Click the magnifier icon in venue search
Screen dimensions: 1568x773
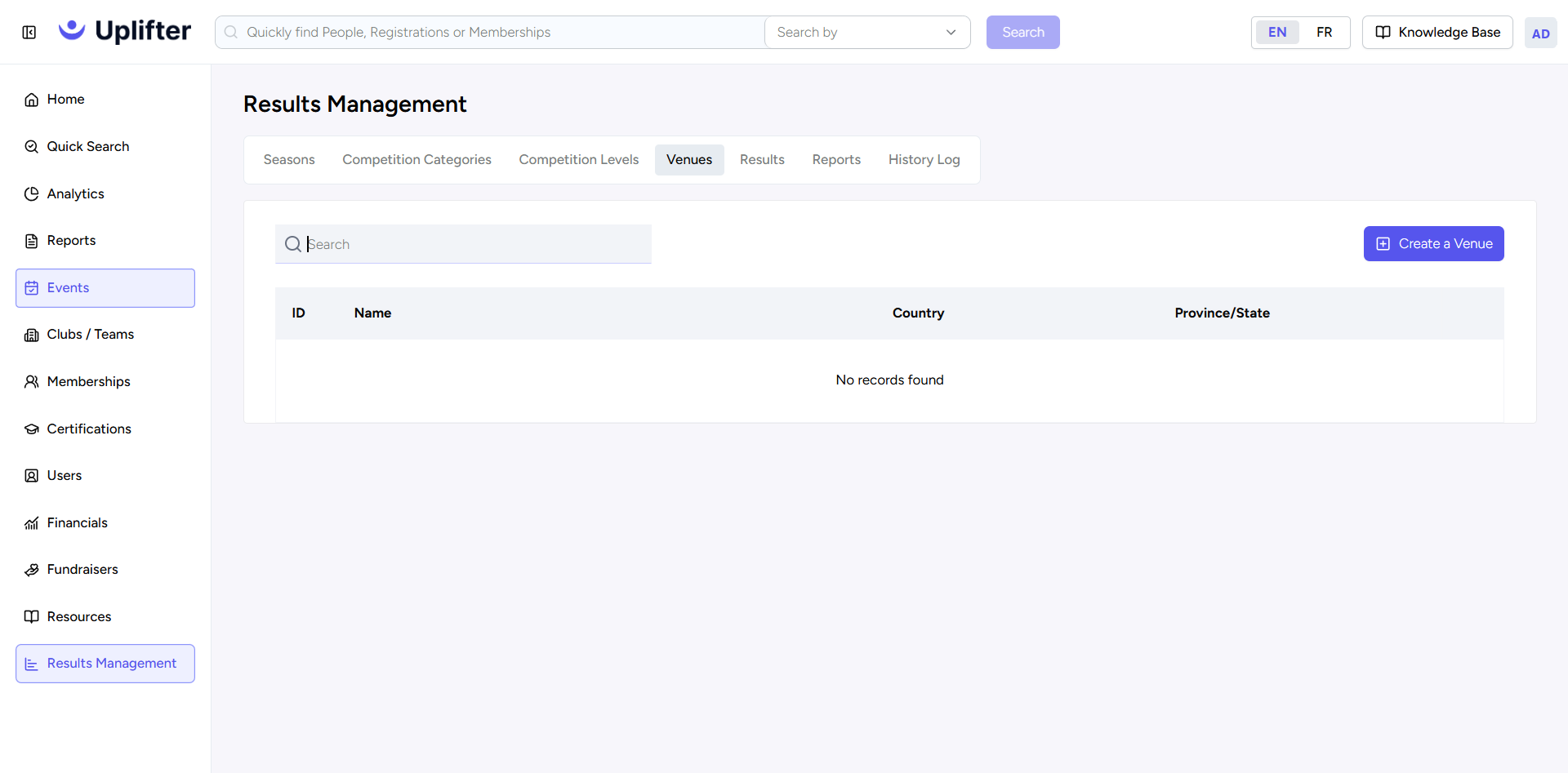coord(292,244)
